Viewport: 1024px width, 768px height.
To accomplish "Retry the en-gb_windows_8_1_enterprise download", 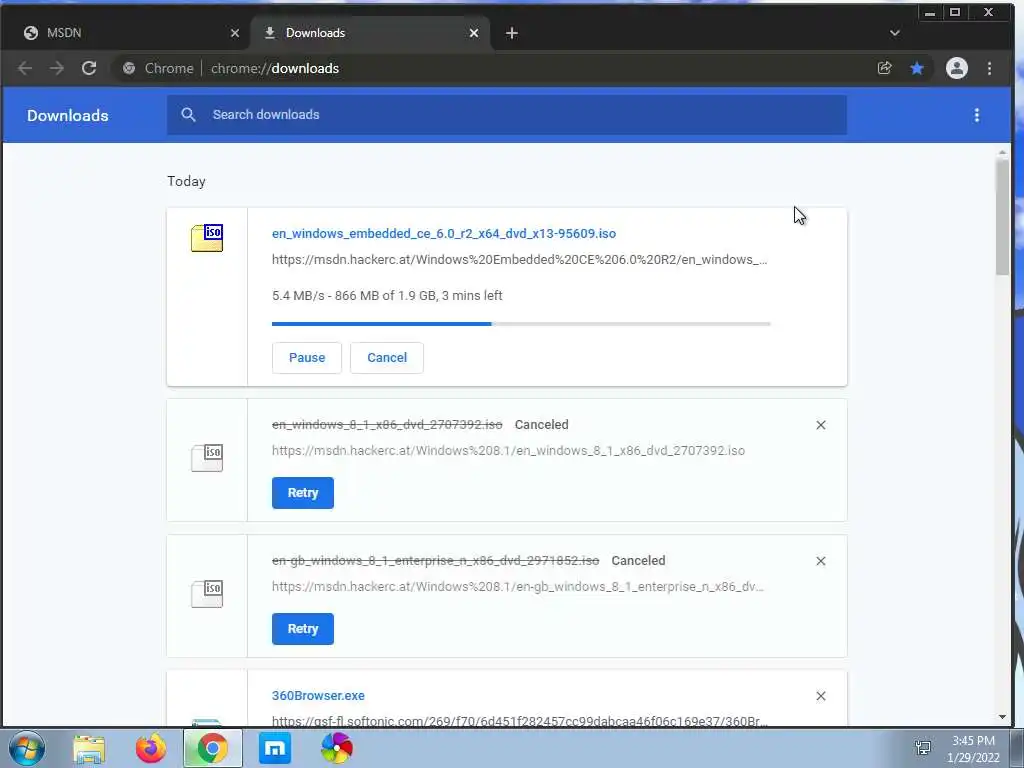I will (x=302, y=629).
